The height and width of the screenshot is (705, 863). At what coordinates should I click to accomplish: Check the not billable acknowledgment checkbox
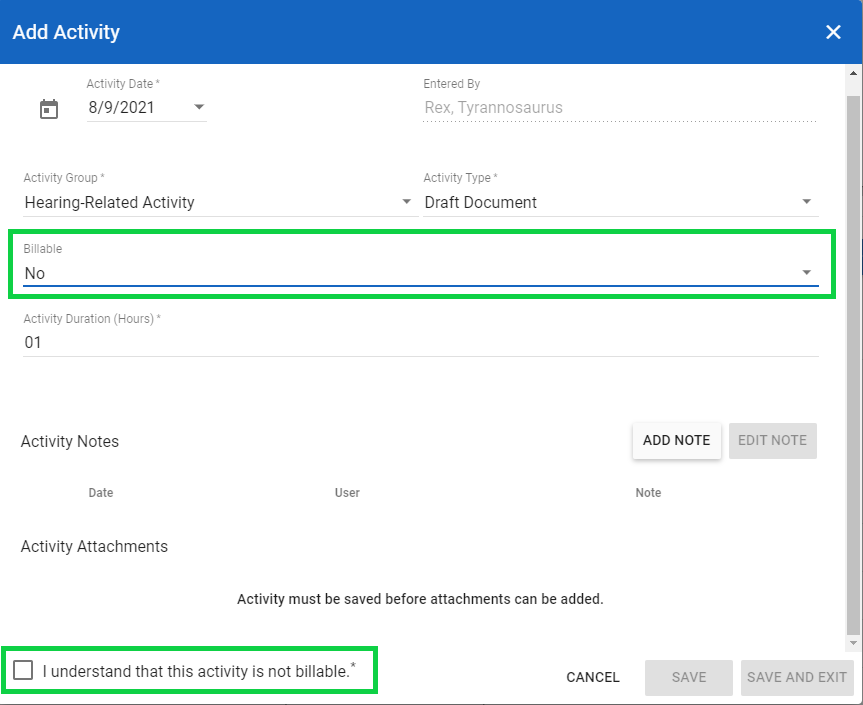pyautogui.click(x=23, y=670)
